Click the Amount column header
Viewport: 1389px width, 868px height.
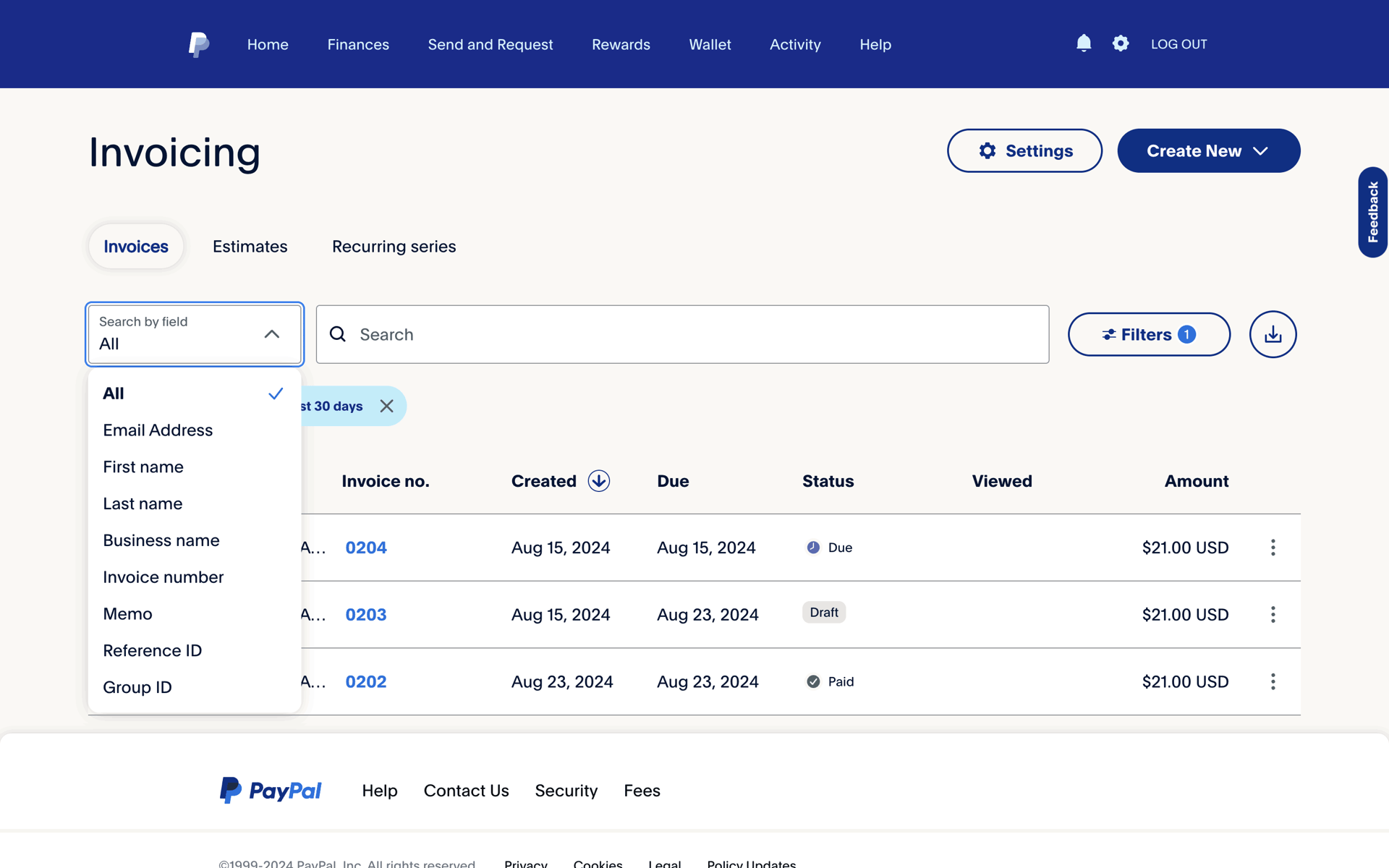1197,481
